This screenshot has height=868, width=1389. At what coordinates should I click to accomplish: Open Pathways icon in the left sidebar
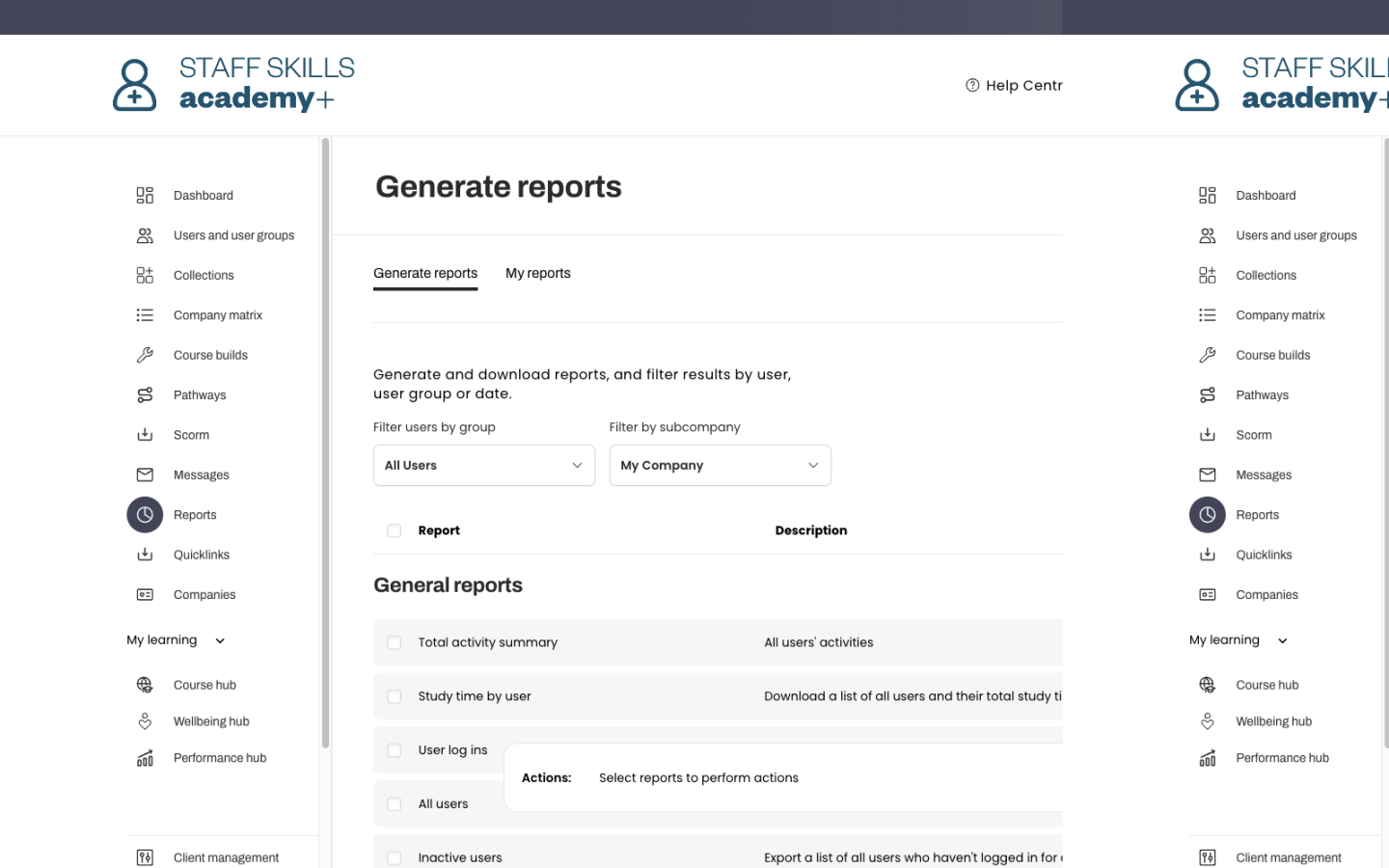coord(145,395)
